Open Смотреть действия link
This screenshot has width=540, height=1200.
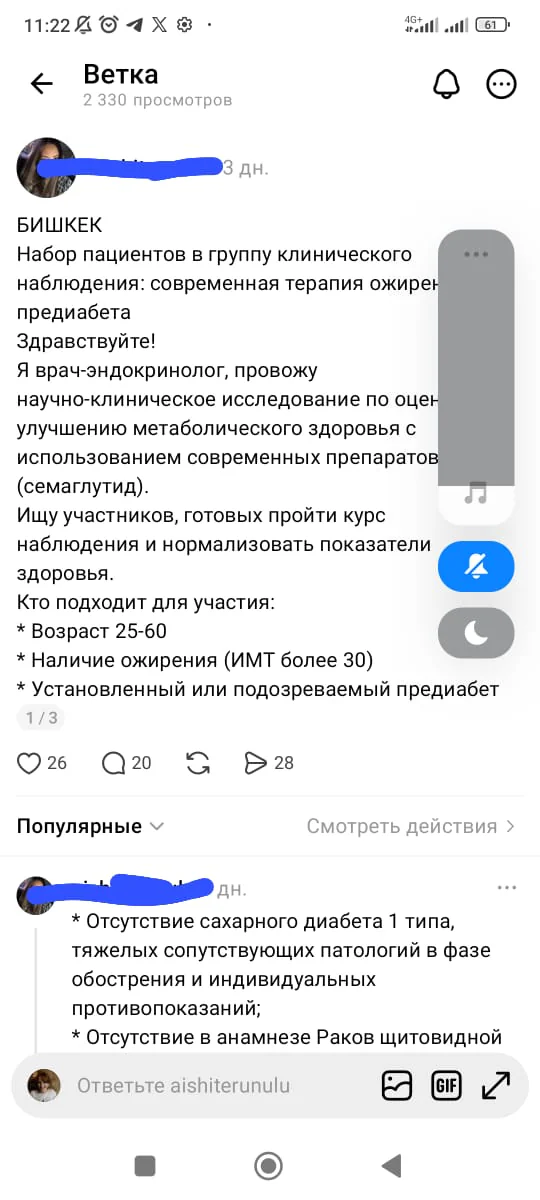pyautogui.click(x=411, y=826)
